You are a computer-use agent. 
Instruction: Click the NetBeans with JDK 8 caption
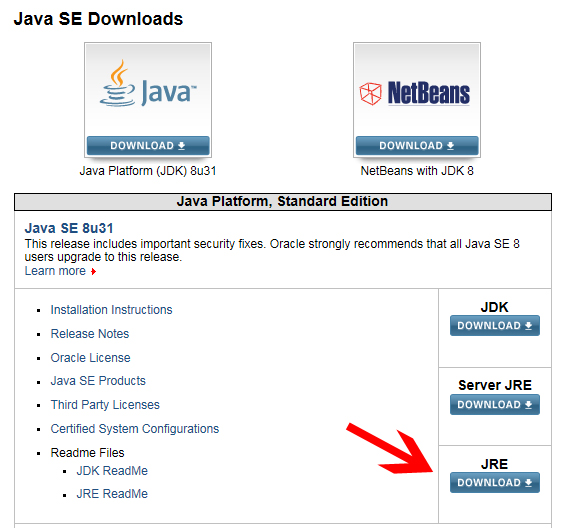pyautogui.click(x=417, y=171)
